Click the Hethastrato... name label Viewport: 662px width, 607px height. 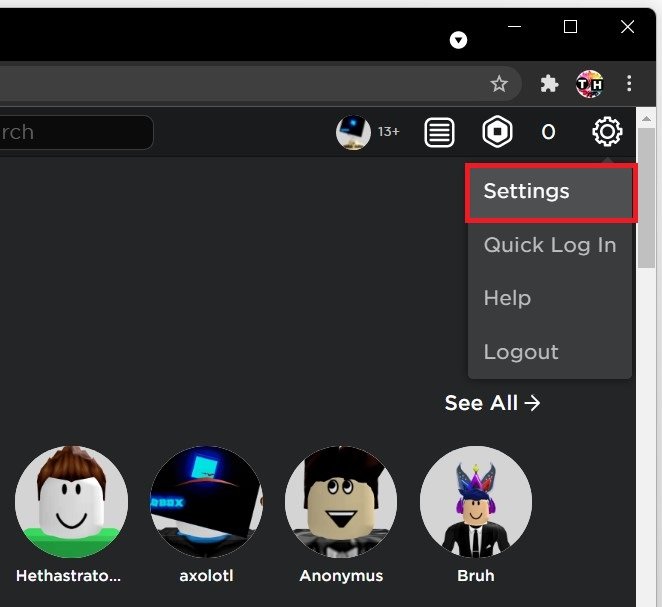[68, 576]
